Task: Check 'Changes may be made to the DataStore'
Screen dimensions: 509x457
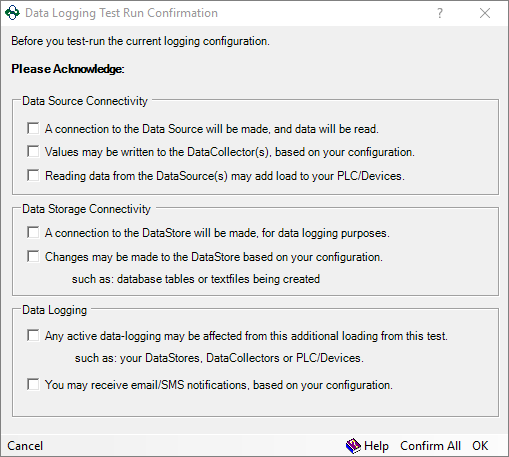Action: point(33,256)
